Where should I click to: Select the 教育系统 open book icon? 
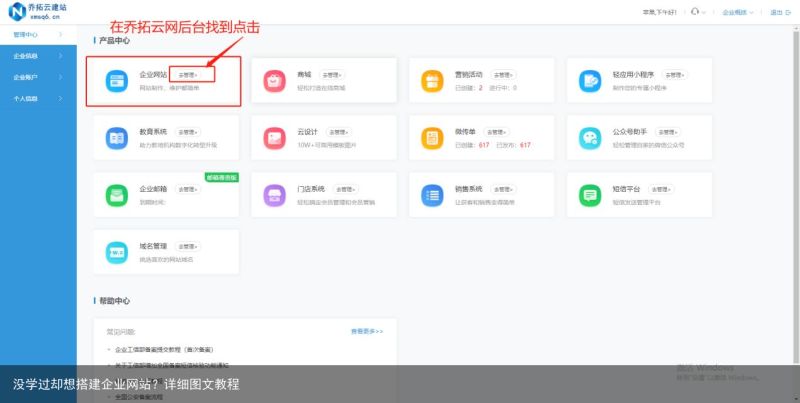coord(117,138)
